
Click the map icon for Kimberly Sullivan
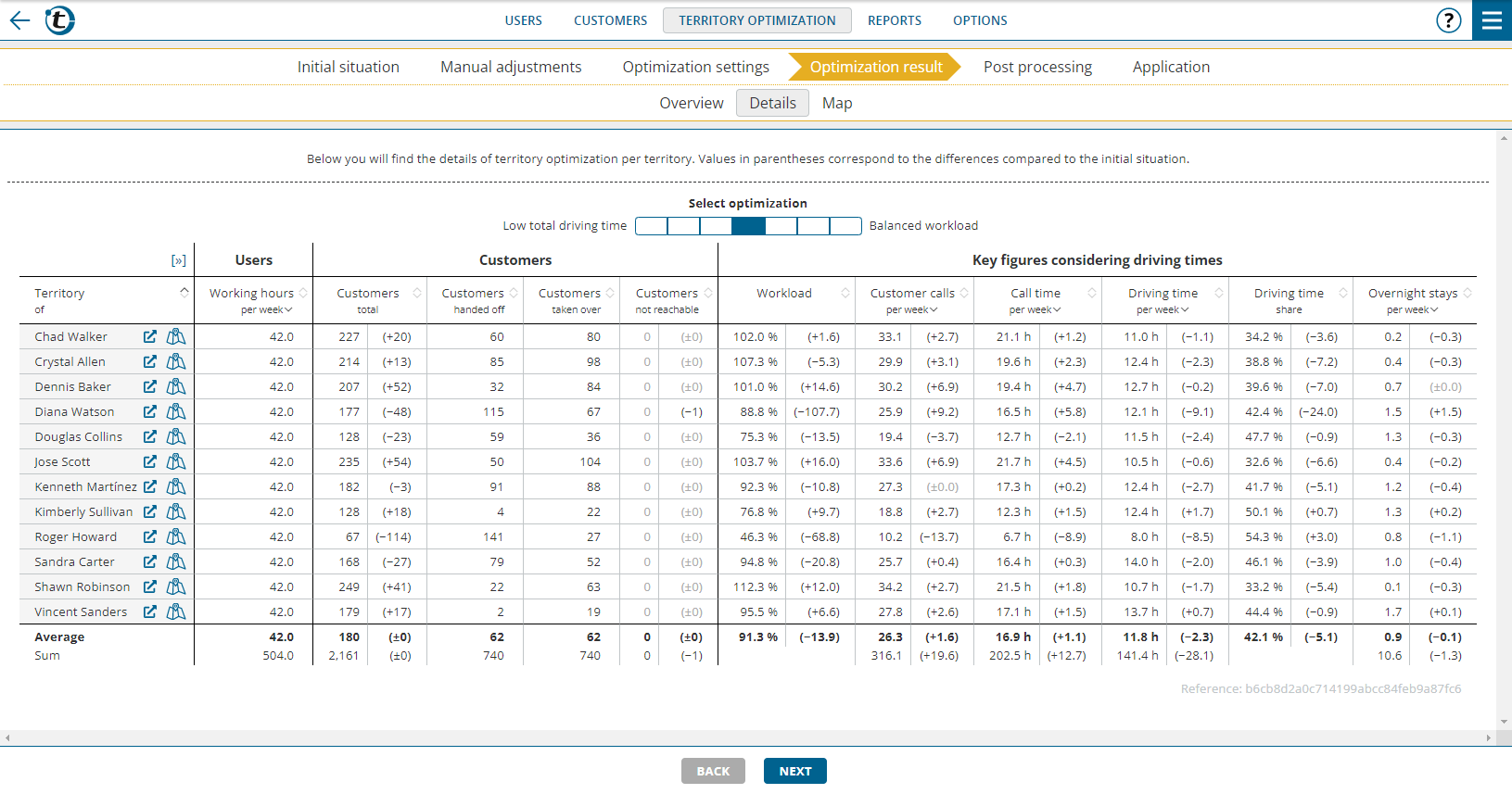pos(176,511)
